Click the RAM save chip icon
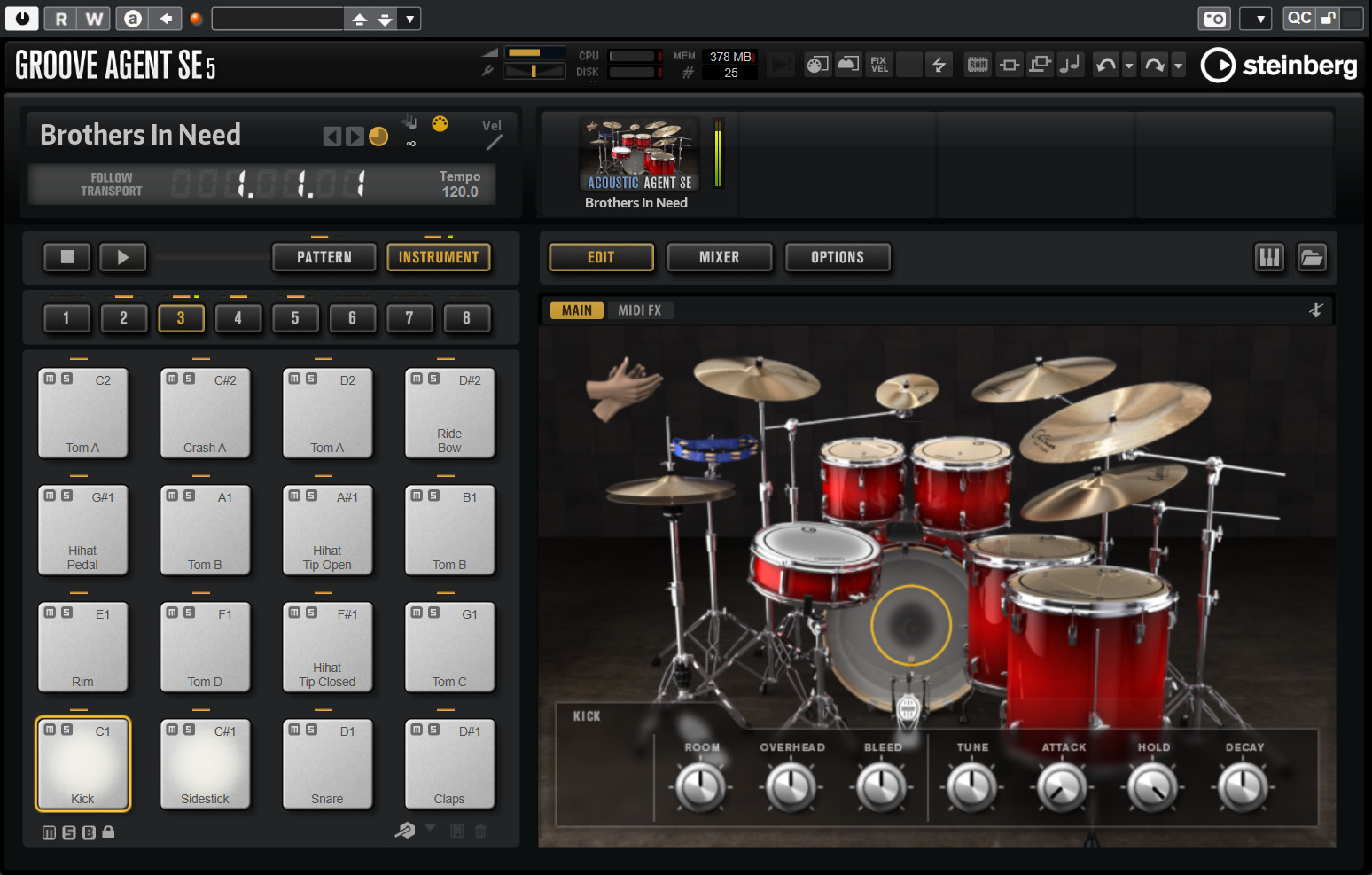1372x875 pixels. (978, 65)
